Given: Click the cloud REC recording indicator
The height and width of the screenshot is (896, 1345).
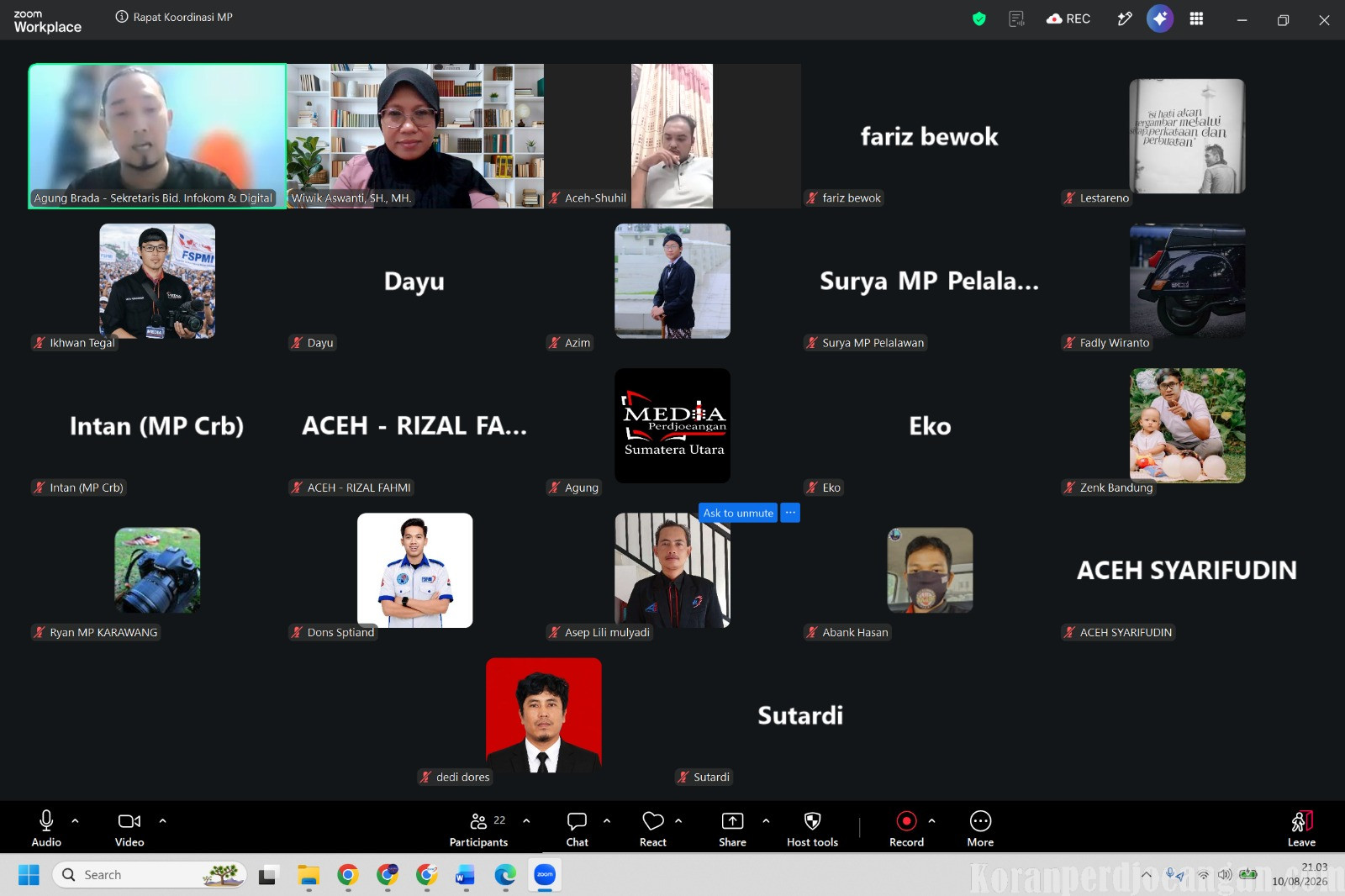Looking at the screenshot, I should [x=1068, y=18].
